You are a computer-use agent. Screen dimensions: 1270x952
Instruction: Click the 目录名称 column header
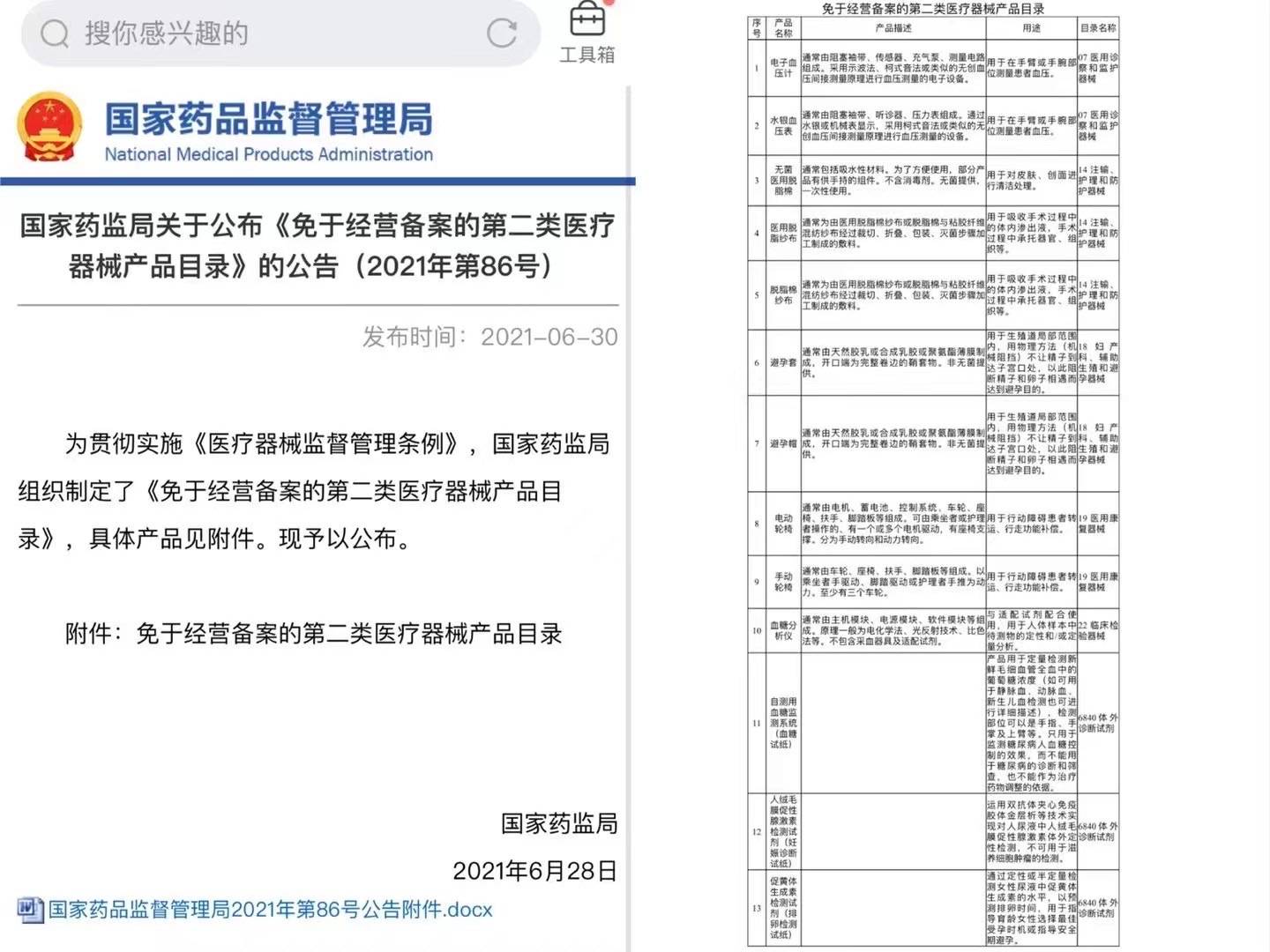click(1098, 28)
